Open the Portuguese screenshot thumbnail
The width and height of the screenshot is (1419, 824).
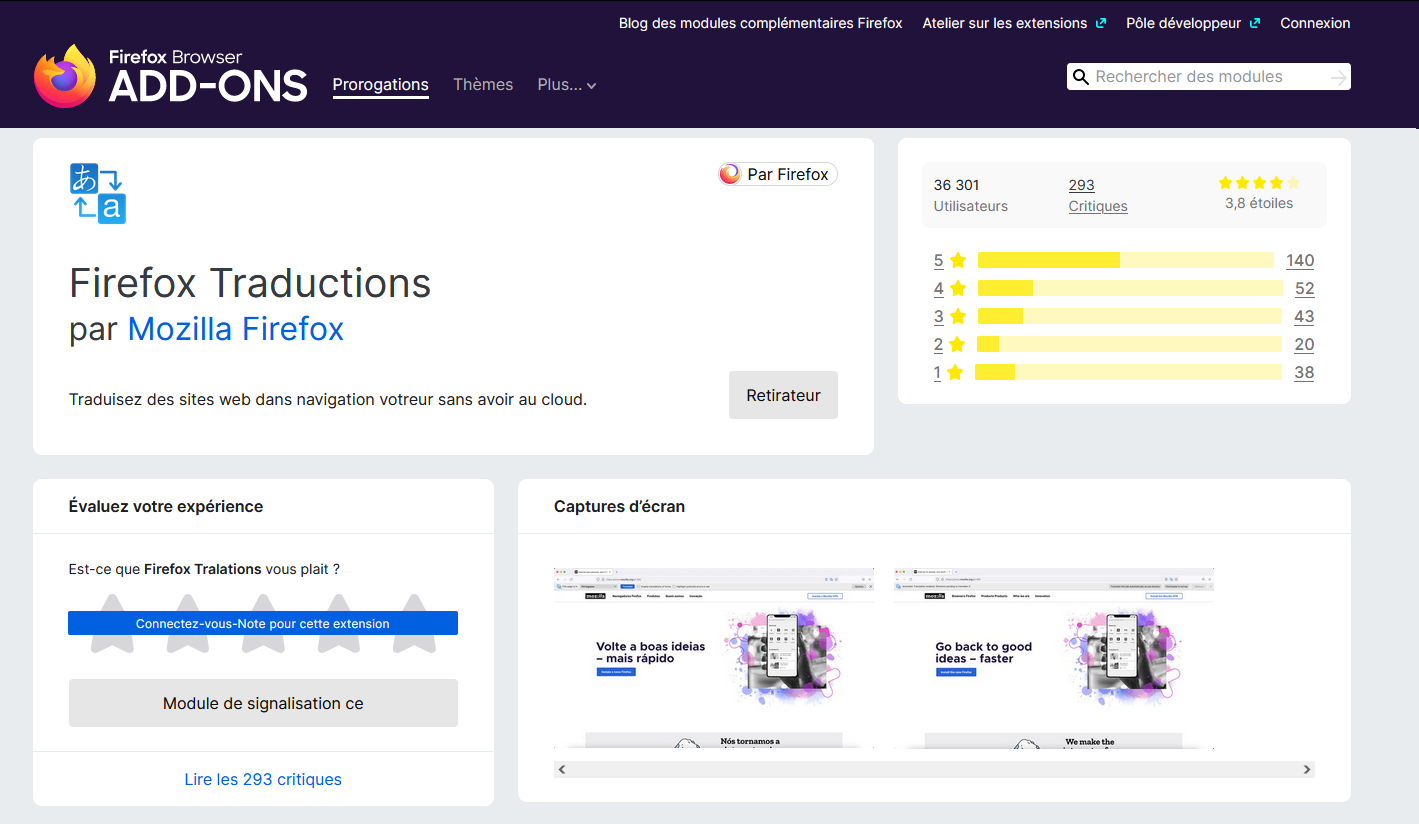(713, 658)
